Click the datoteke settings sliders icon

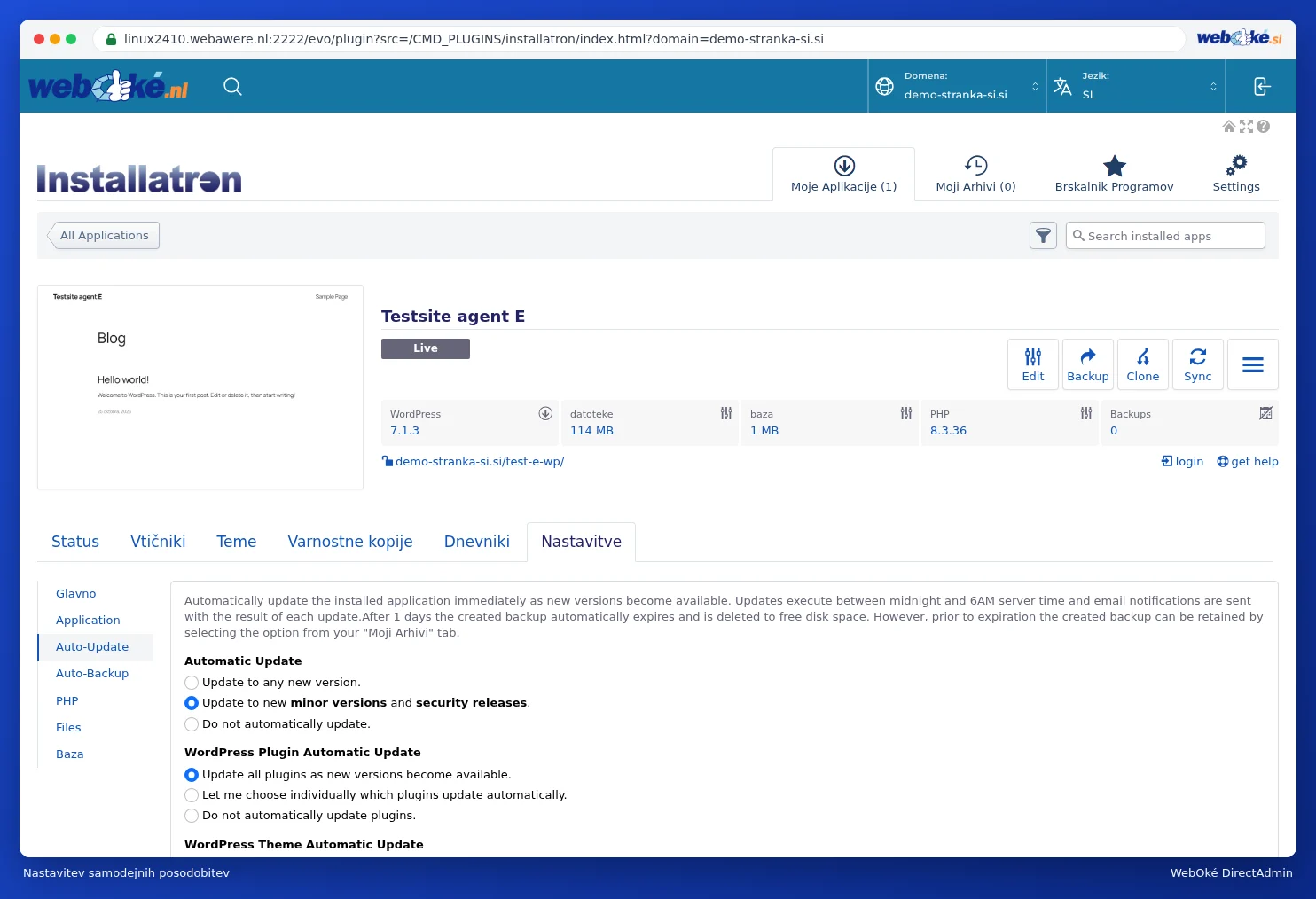(726, 413)
